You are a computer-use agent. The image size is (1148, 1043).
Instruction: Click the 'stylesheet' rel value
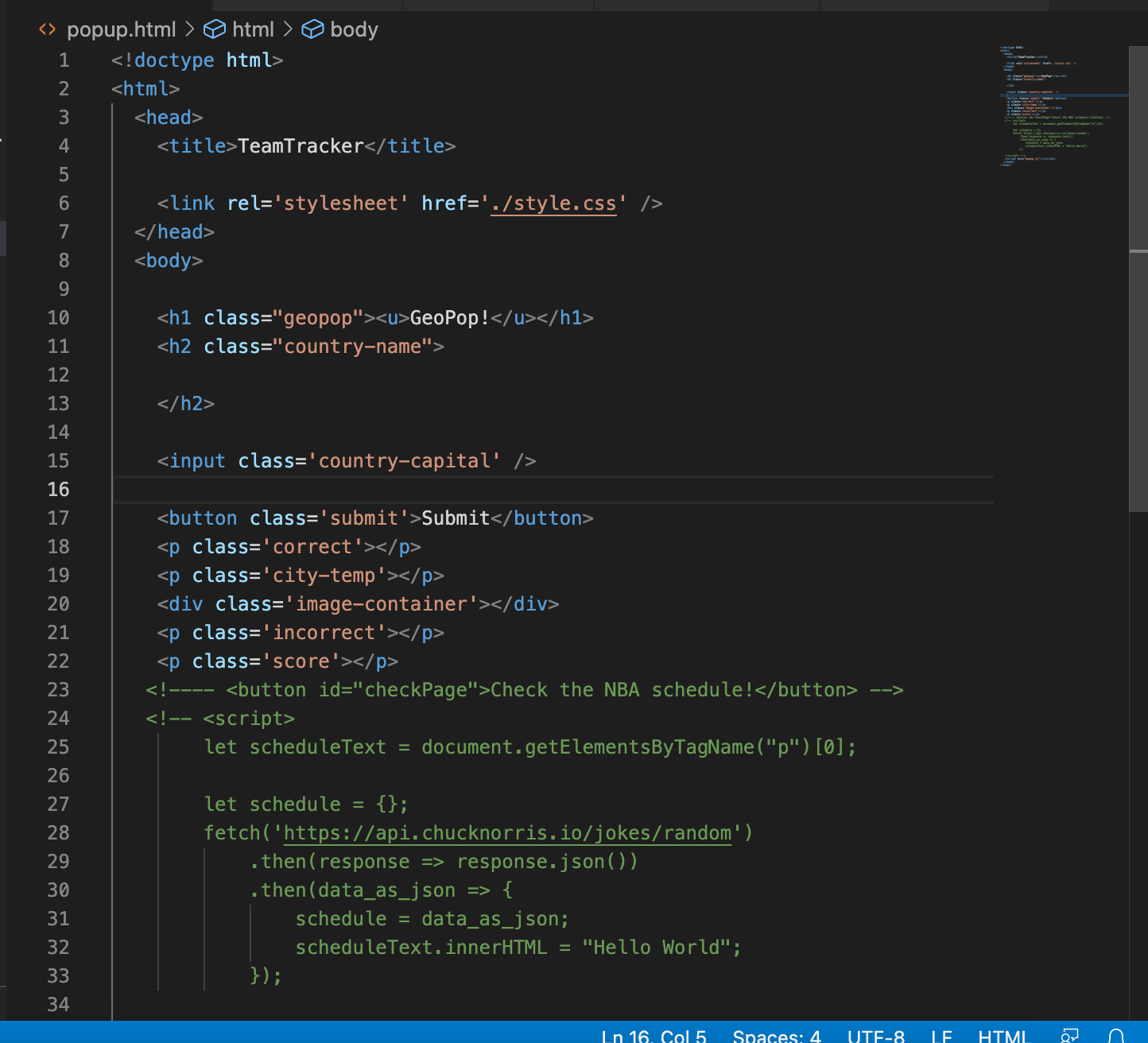click(341, 204)
